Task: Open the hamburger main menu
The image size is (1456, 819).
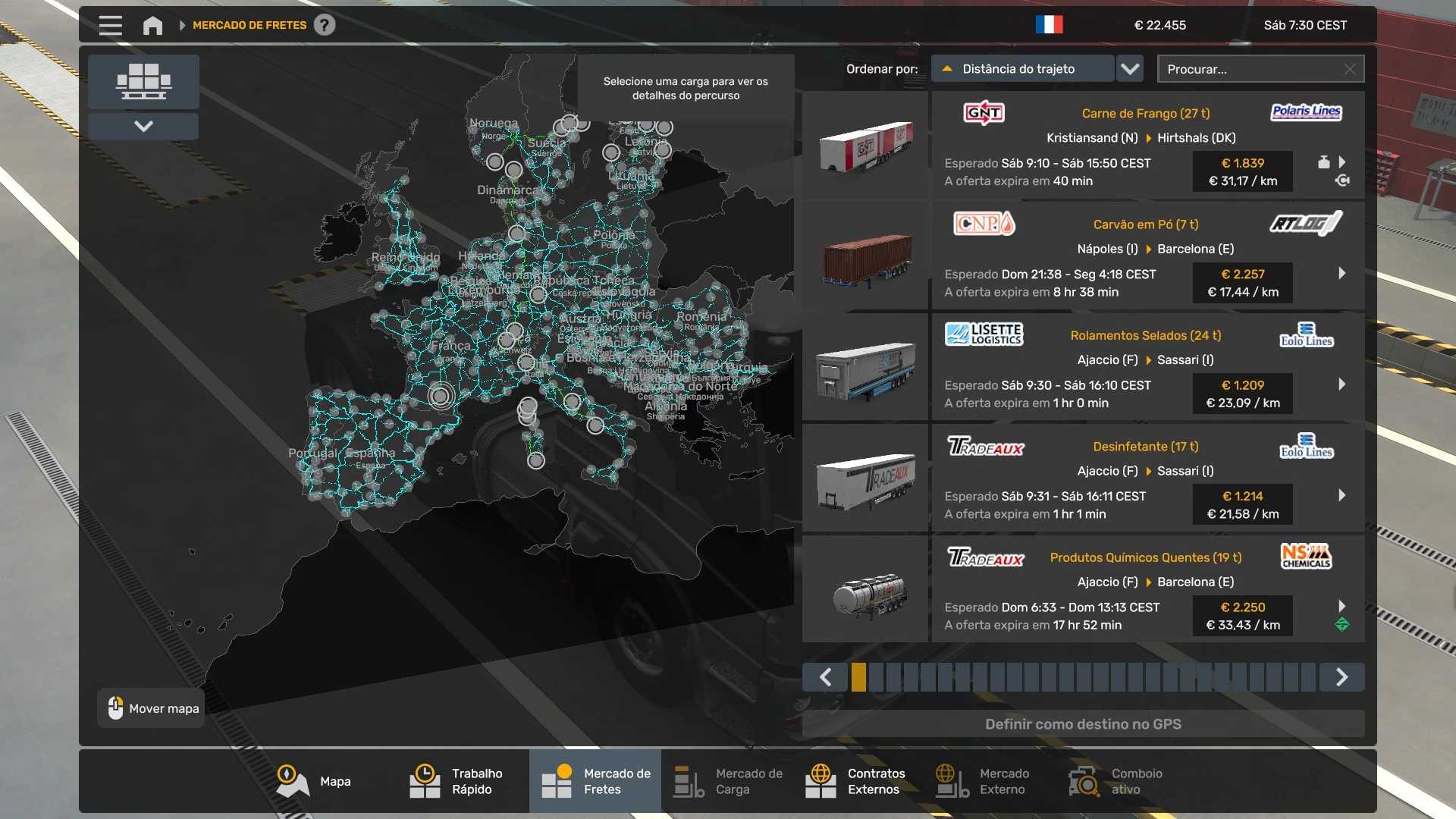Action: 110,25
